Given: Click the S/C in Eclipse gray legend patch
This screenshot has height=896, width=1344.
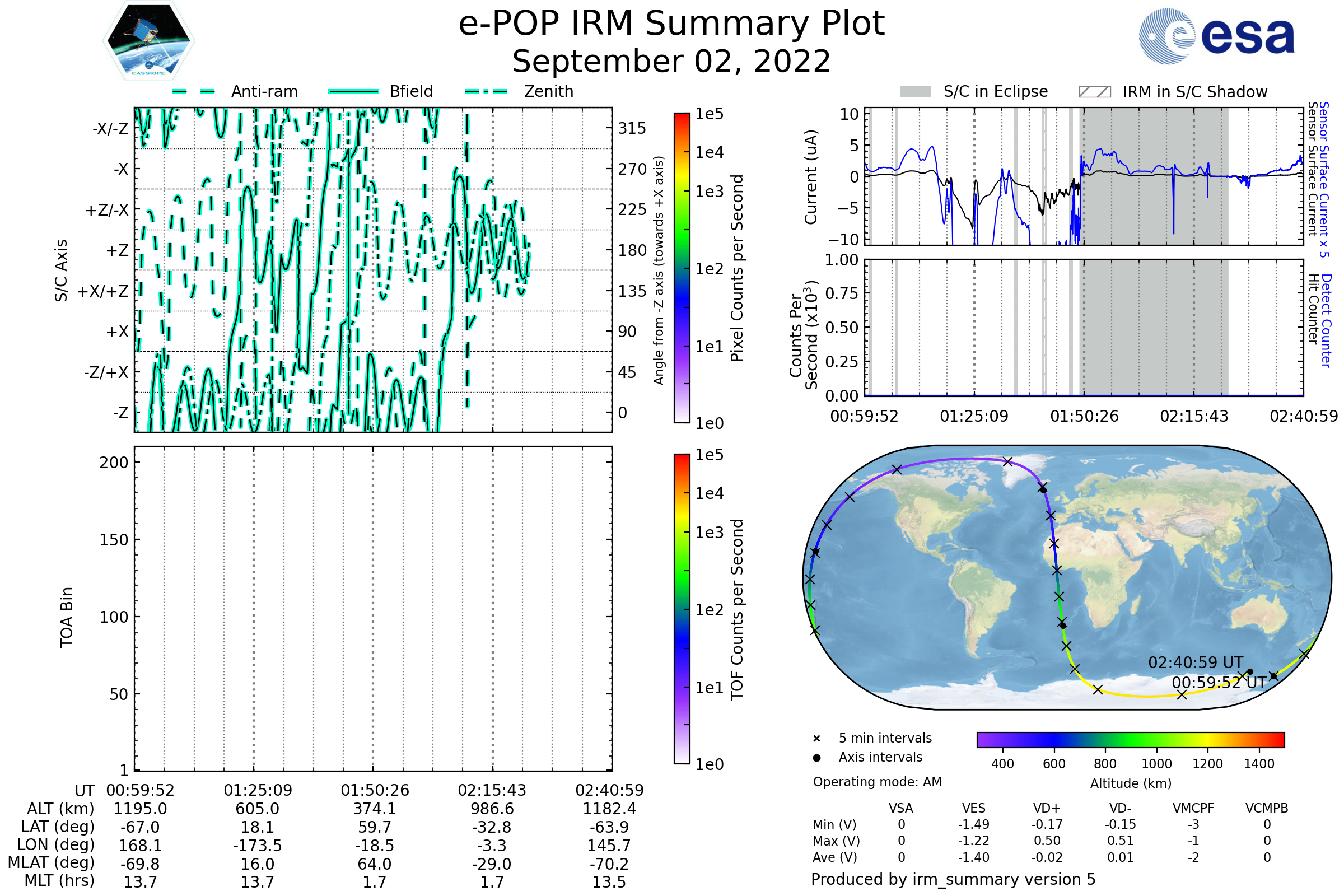Looking at the screenshot, I should click(x=916, y=92).
